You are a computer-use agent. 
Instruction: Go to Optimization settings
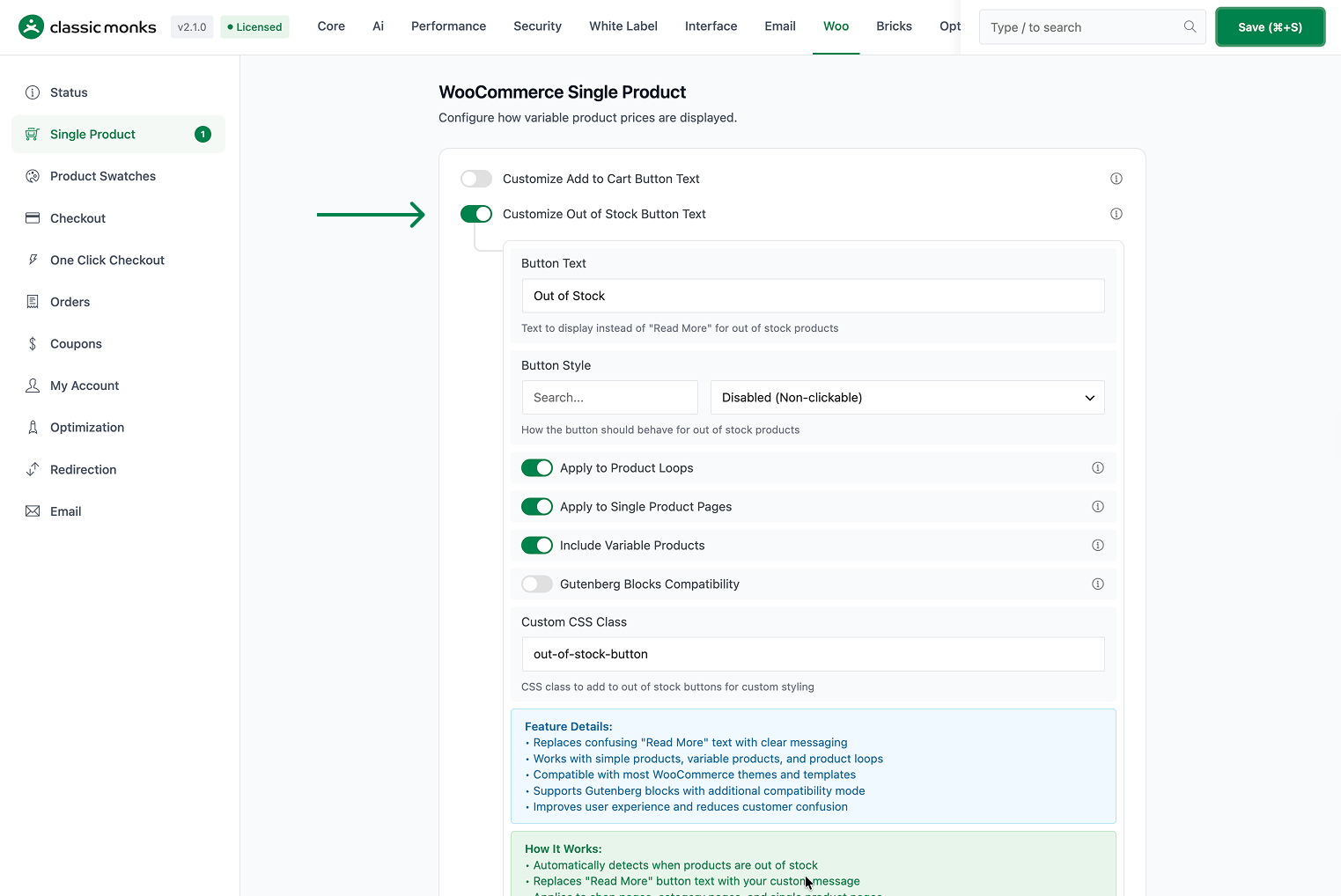(x=118, y=428)
